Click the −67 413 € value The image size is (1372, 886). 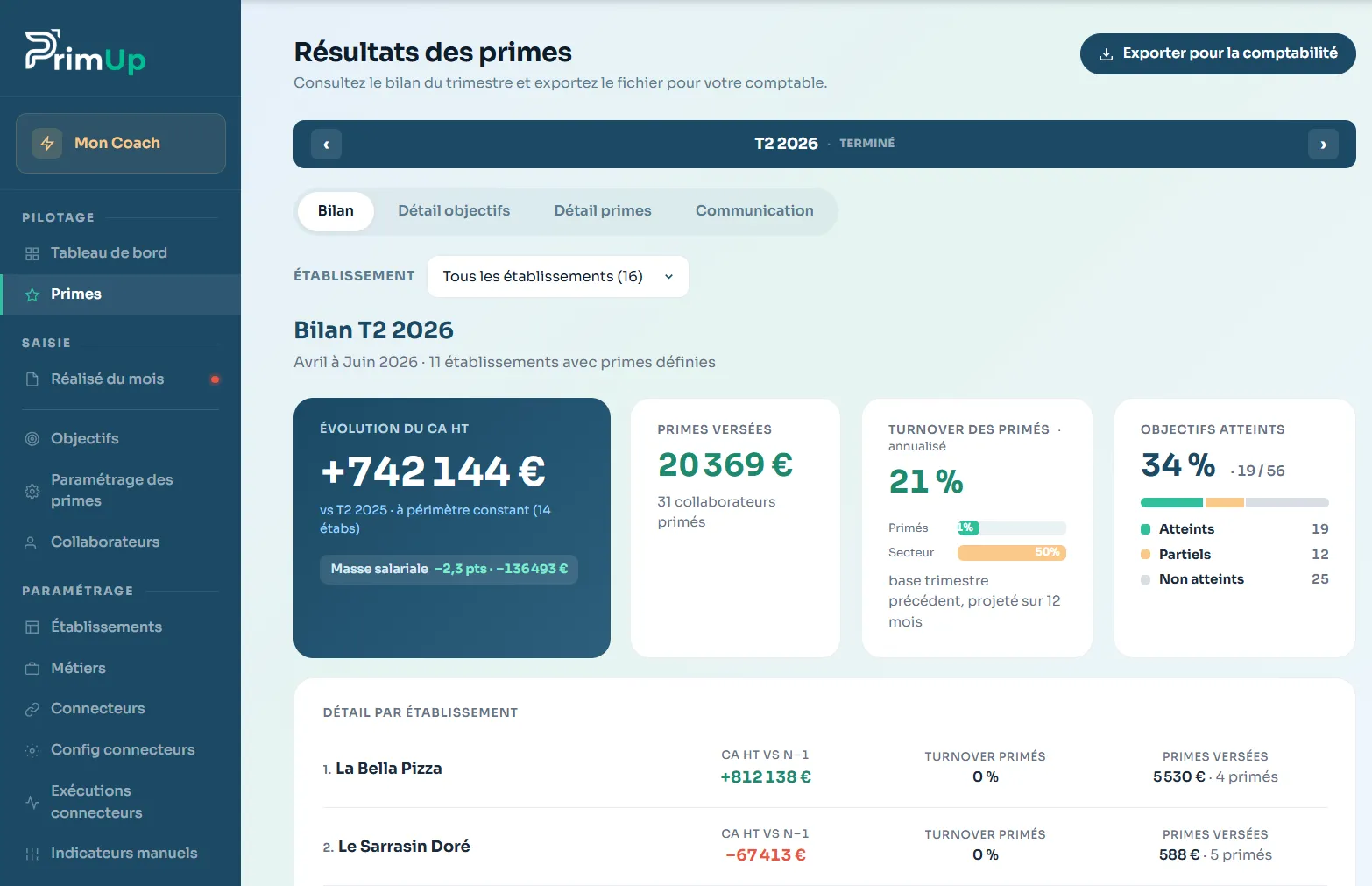(x=766, y=855)
